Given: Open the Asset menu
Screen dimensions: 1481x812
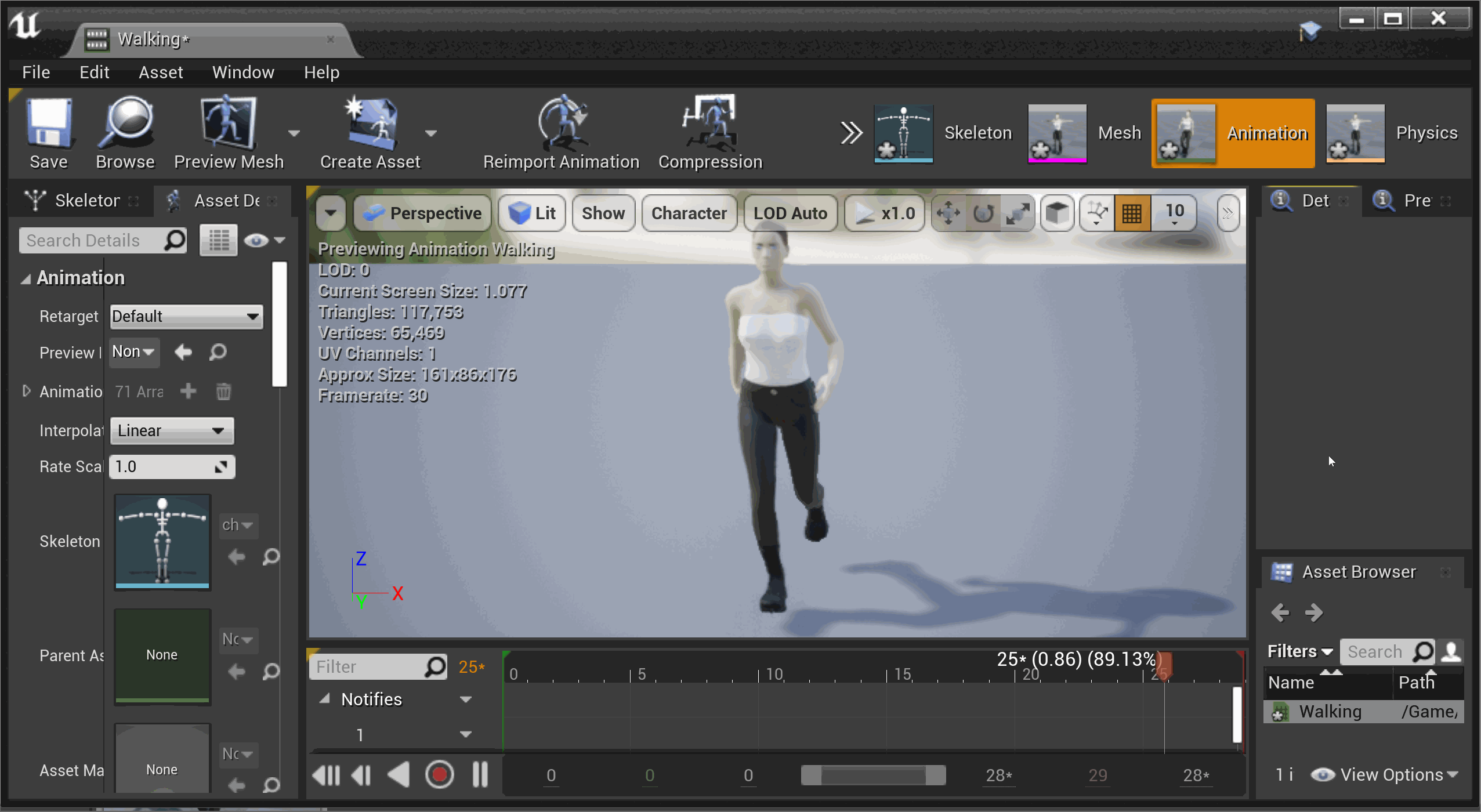Looking at the screenshot, I should tap(161, 72).
